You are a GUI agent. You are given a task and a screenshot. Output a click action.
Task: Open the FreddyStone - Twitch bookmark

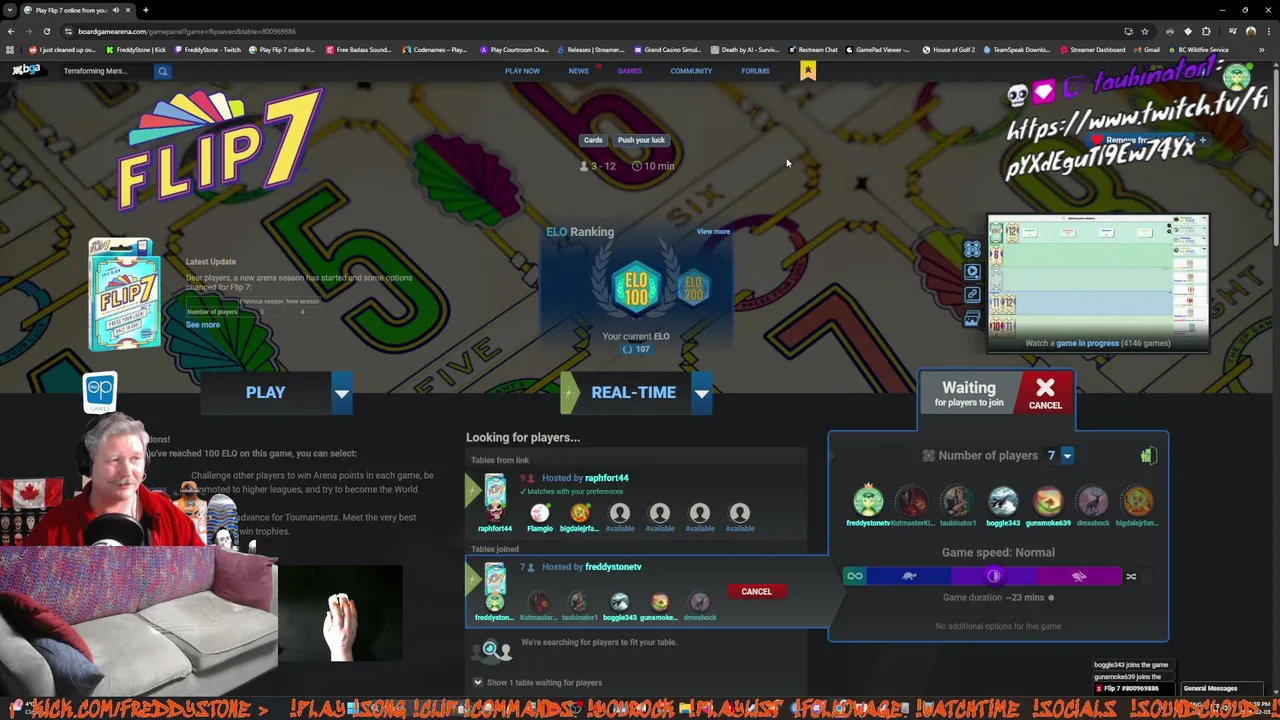pyautogui.click(x=207, y=50)
